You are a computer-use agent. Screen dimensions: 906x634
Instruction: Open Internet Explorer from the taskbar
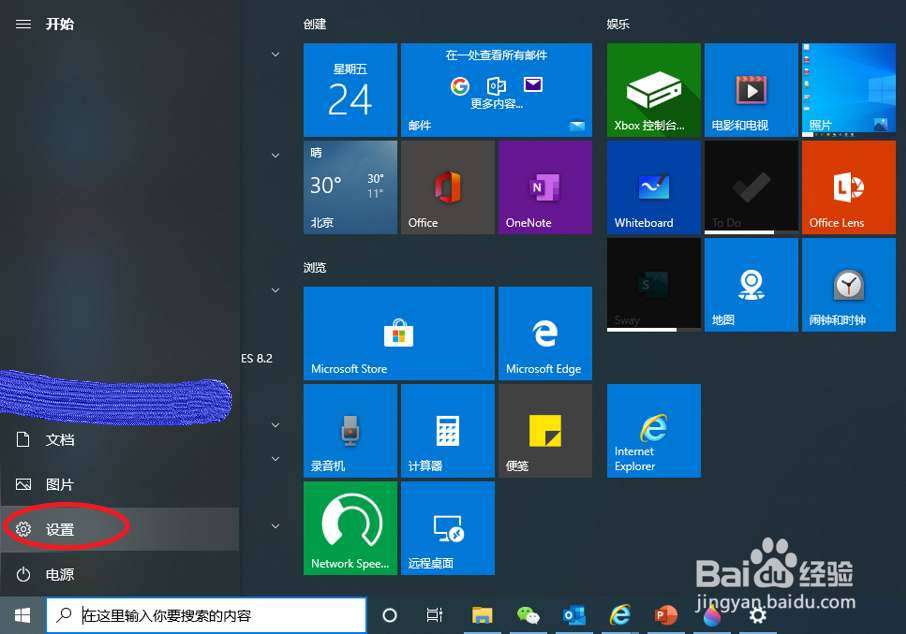pyautogui.click(x=620, y=616)
